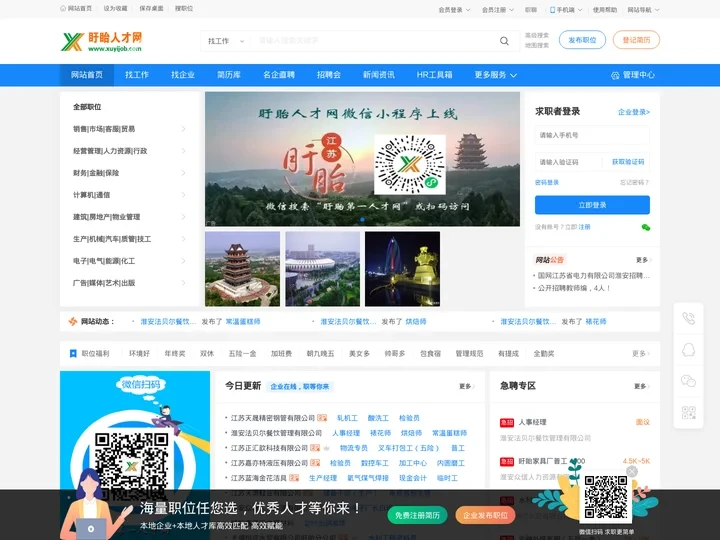Click the 网站动态 flame icon

point(73,321)
